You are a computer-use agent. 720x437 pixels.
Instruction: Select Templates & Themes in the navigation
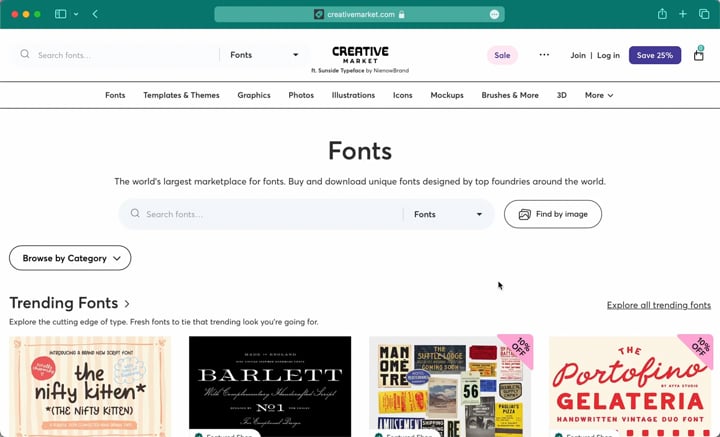181,95
